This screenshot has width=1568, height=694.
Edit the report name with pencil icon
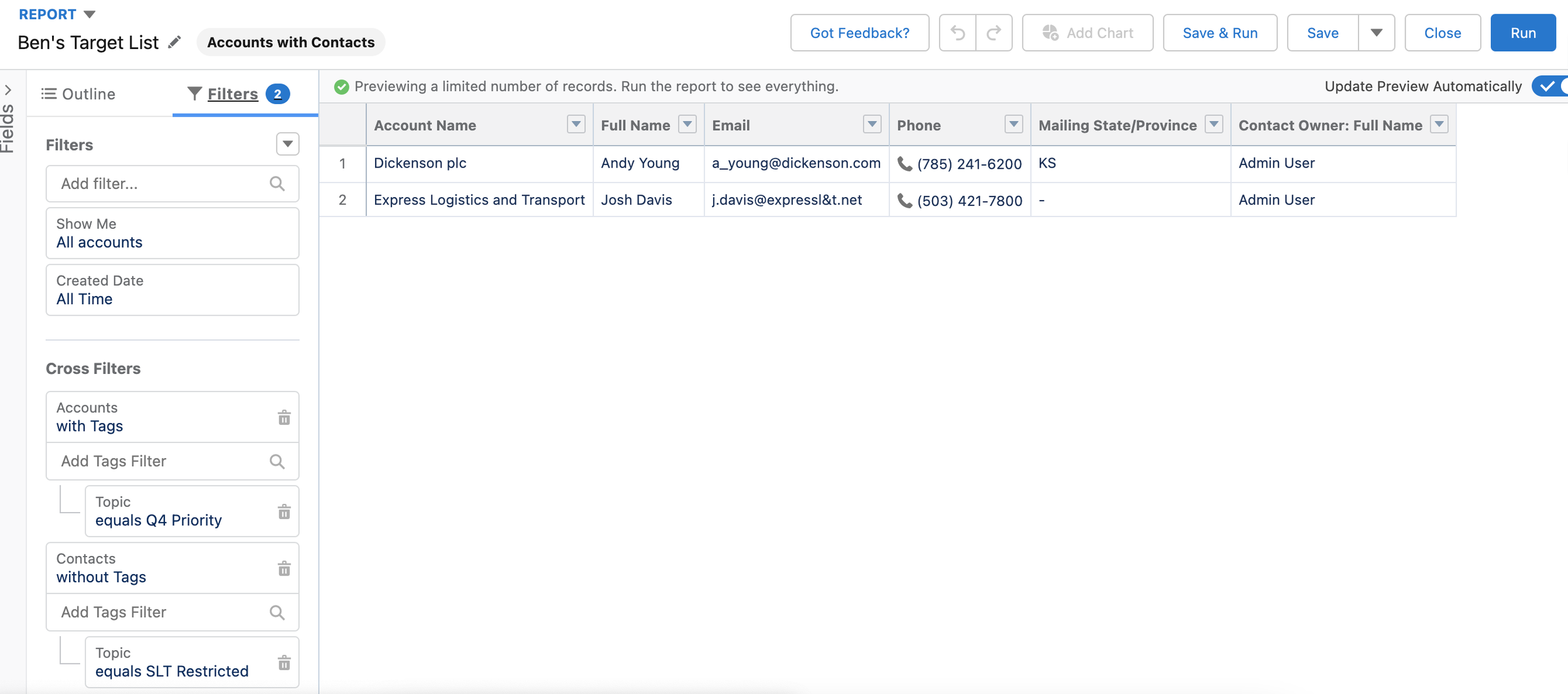[x=175, y=42]
